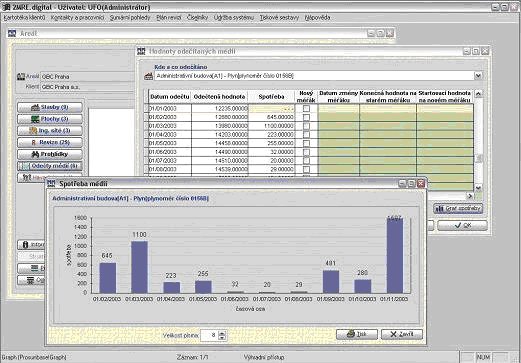
Task: Click the Areál window title icon
Action: tap(12, 33)
